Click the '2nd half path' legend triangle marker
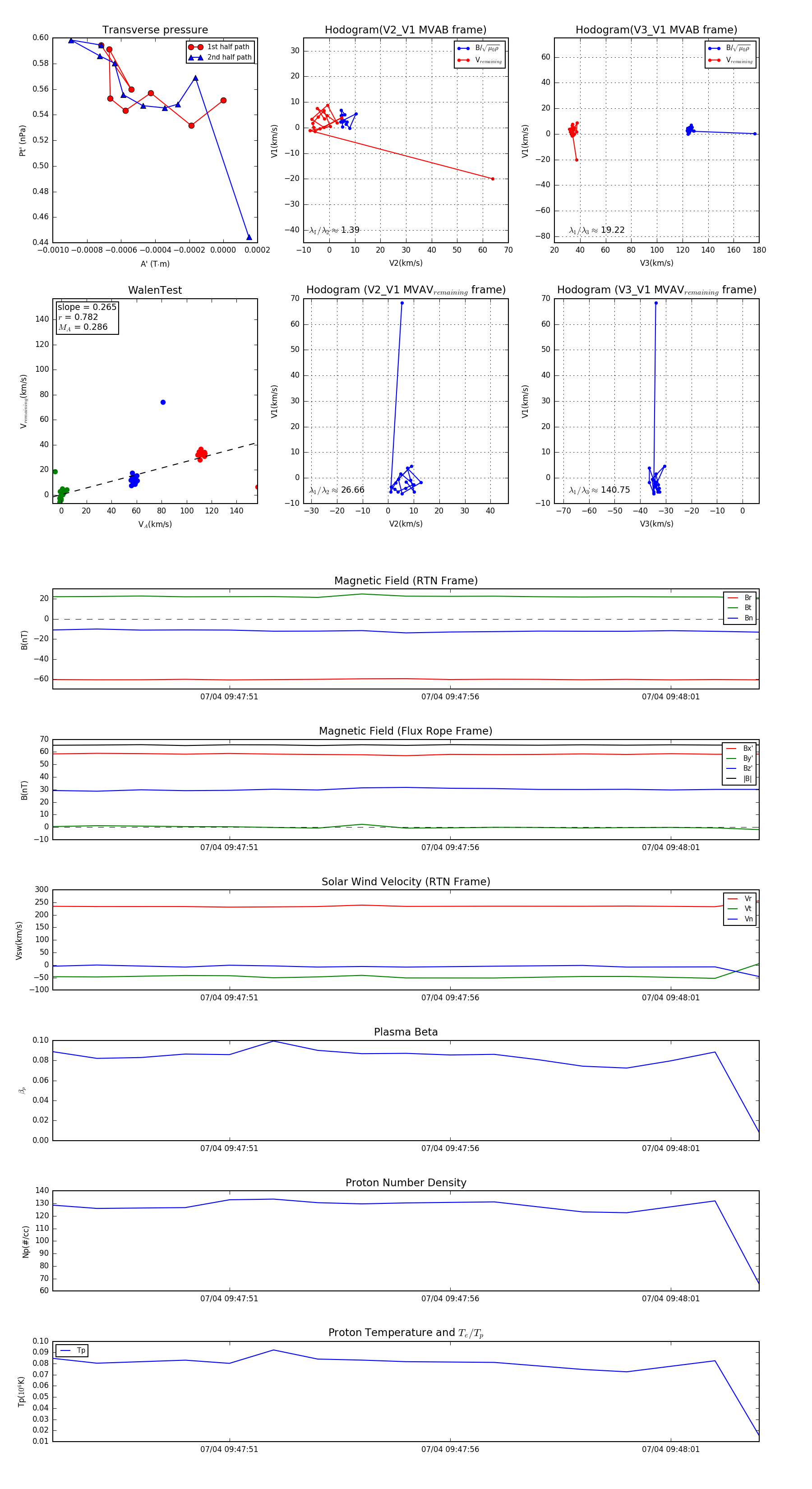 pyautogui.click(x=195, y=57)
